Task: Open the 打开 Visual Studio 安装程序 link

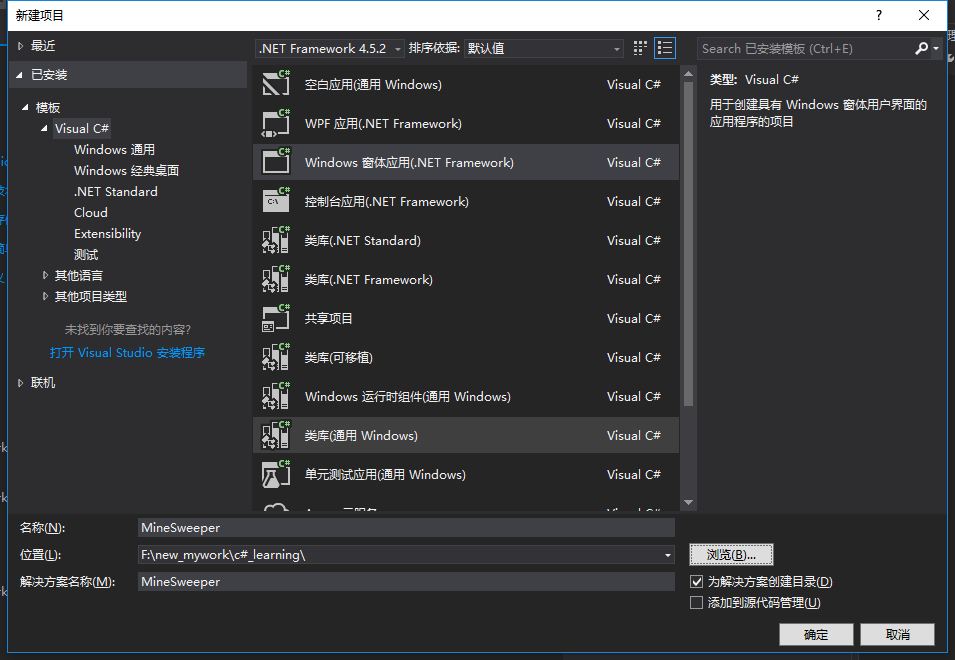Action: tap(127, 353)
